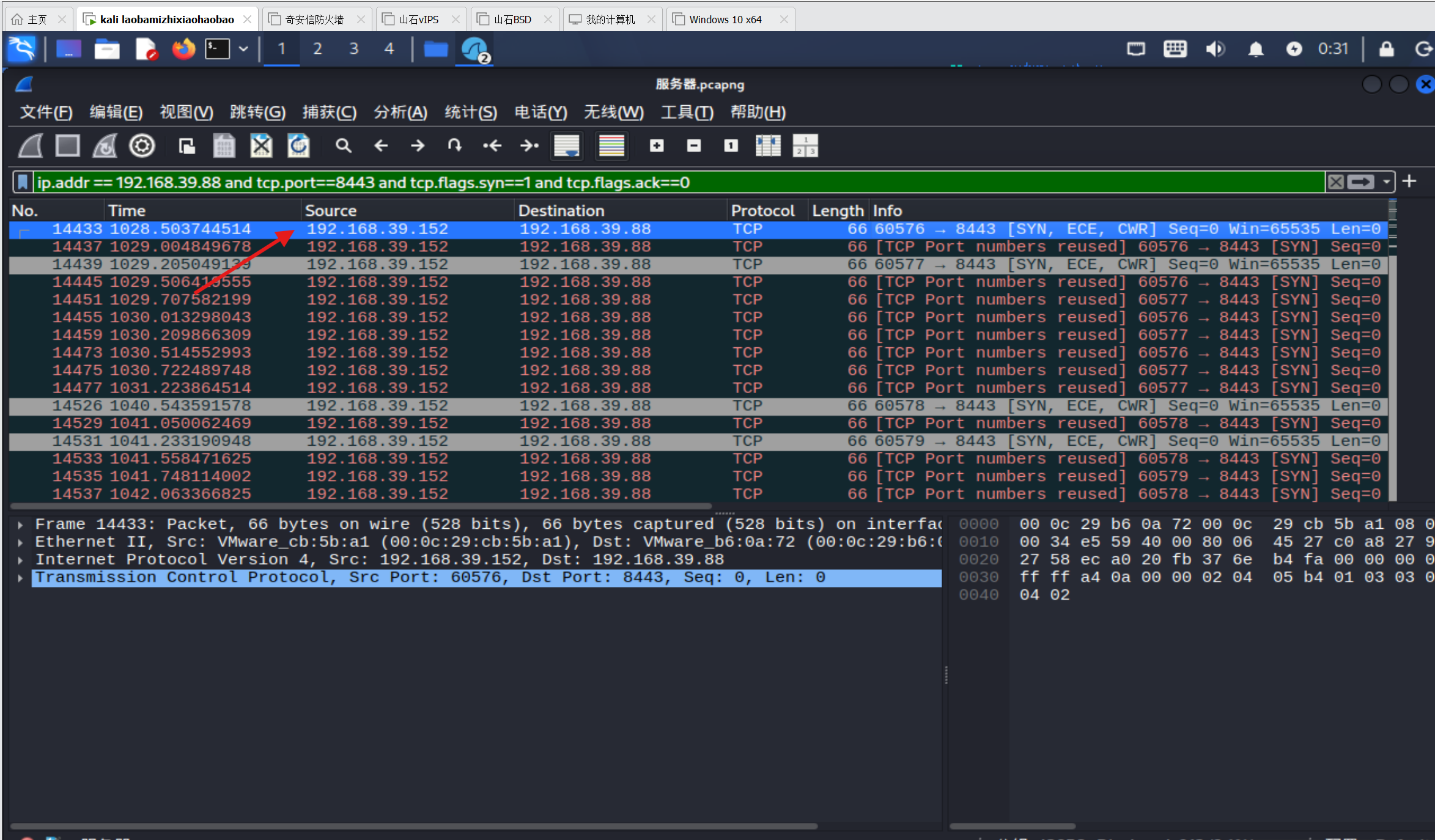Open the 文件(F) menu
The image size is (1435, 840).
(46, 112)
